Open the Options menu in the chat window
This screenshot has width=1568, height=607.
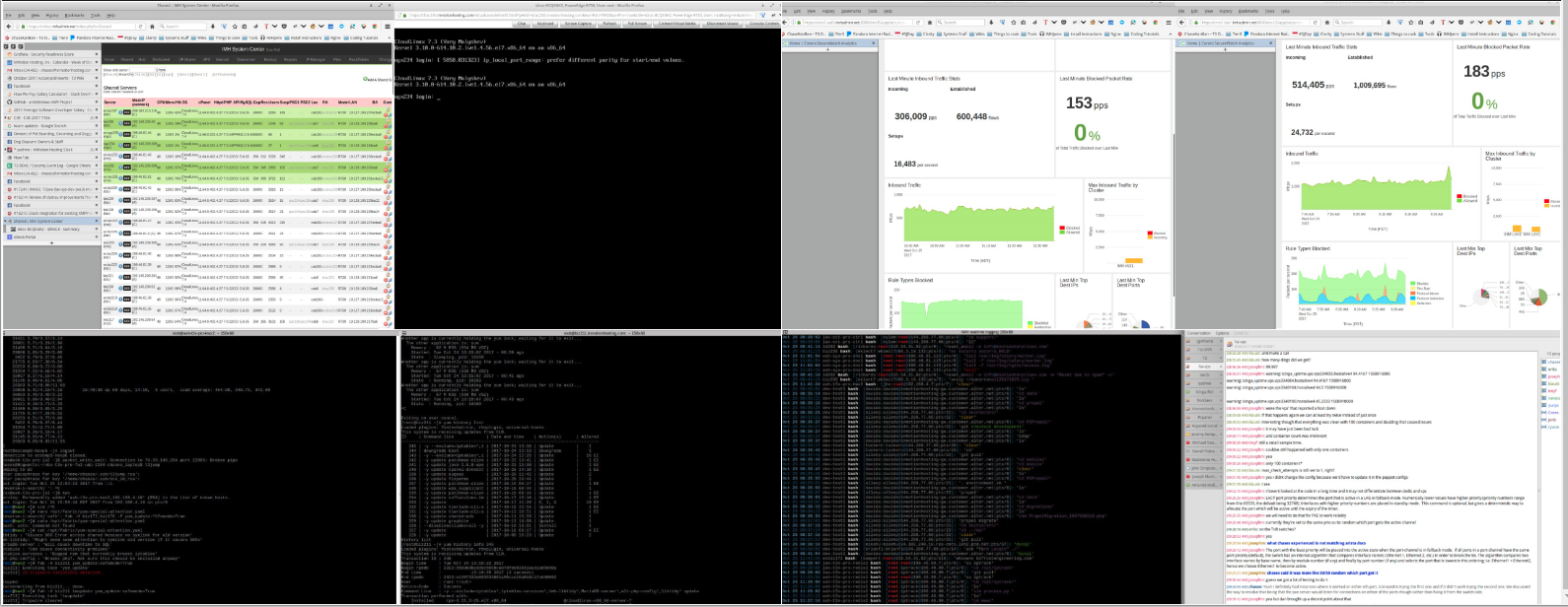1222,333
